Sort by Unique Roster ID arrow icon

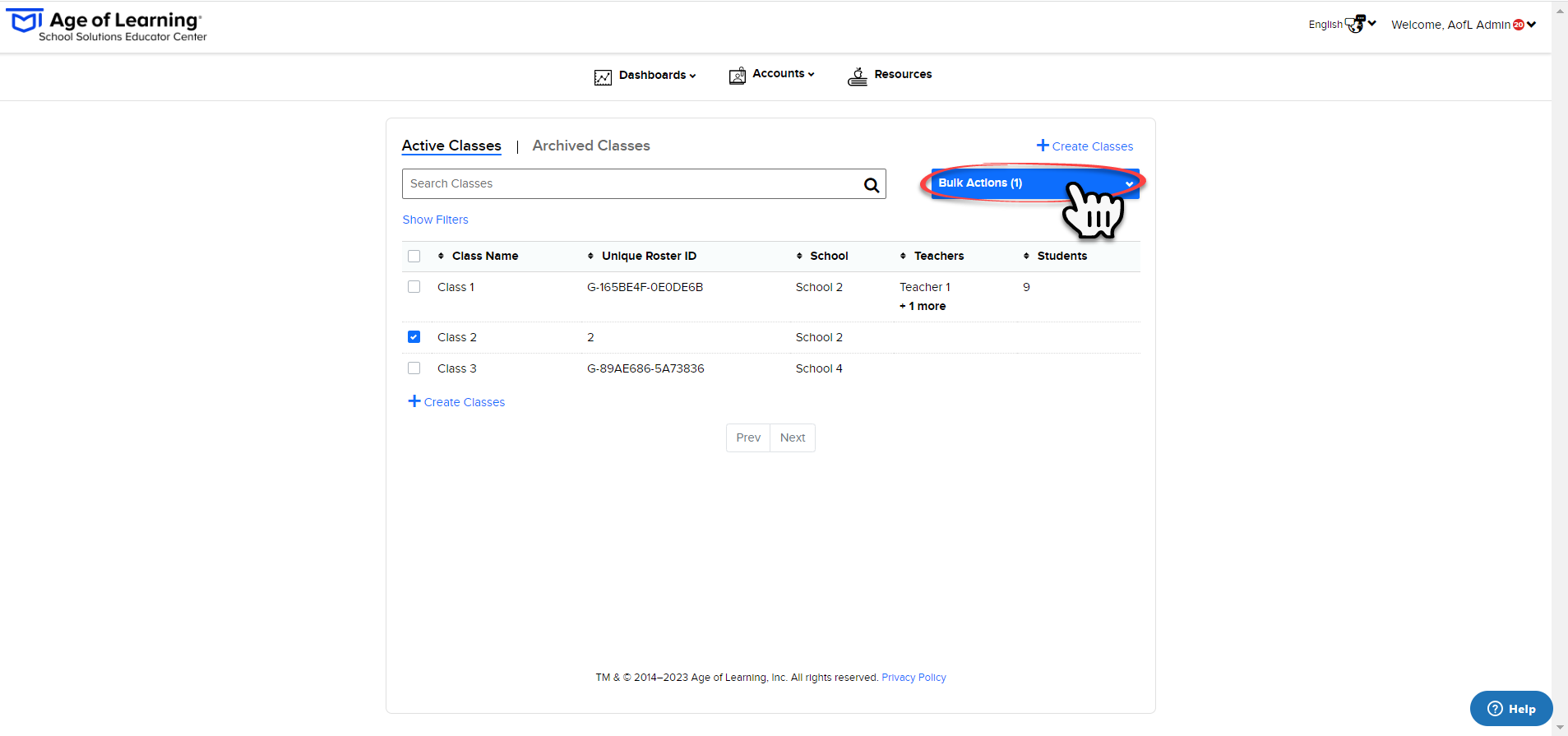point(590,256)
